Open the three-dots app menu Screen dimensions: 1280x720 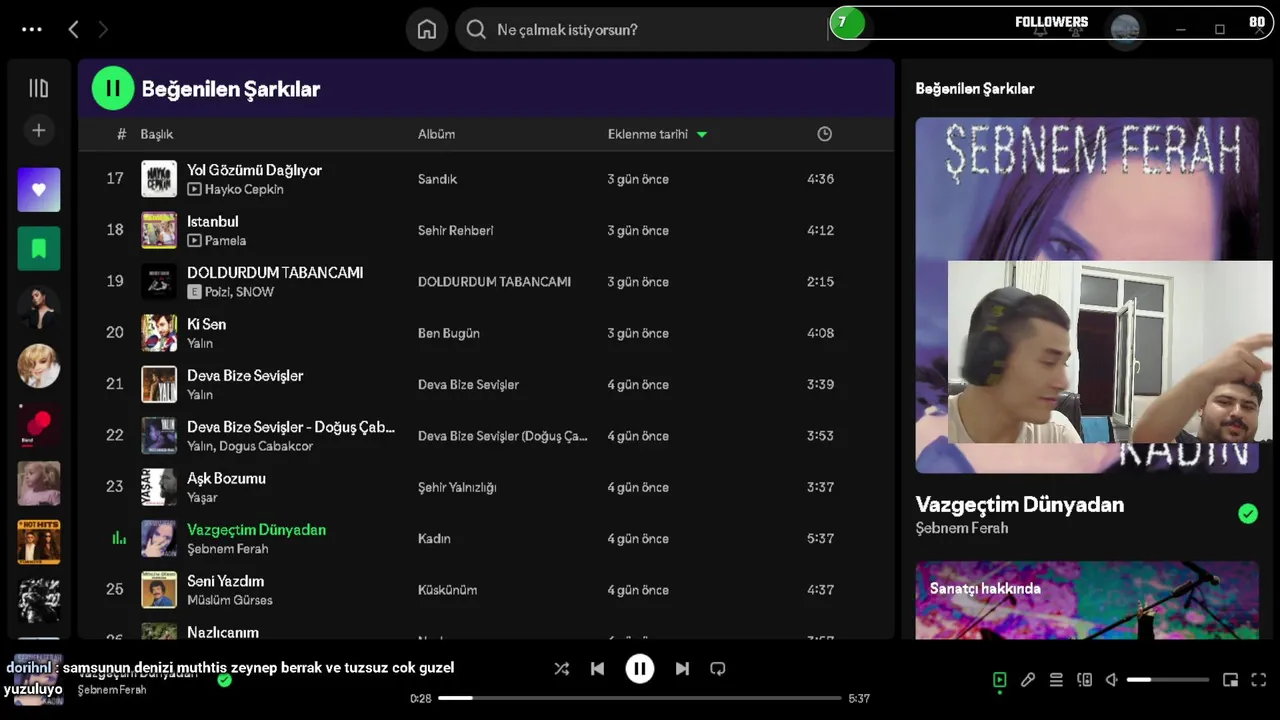click(32, 29)
